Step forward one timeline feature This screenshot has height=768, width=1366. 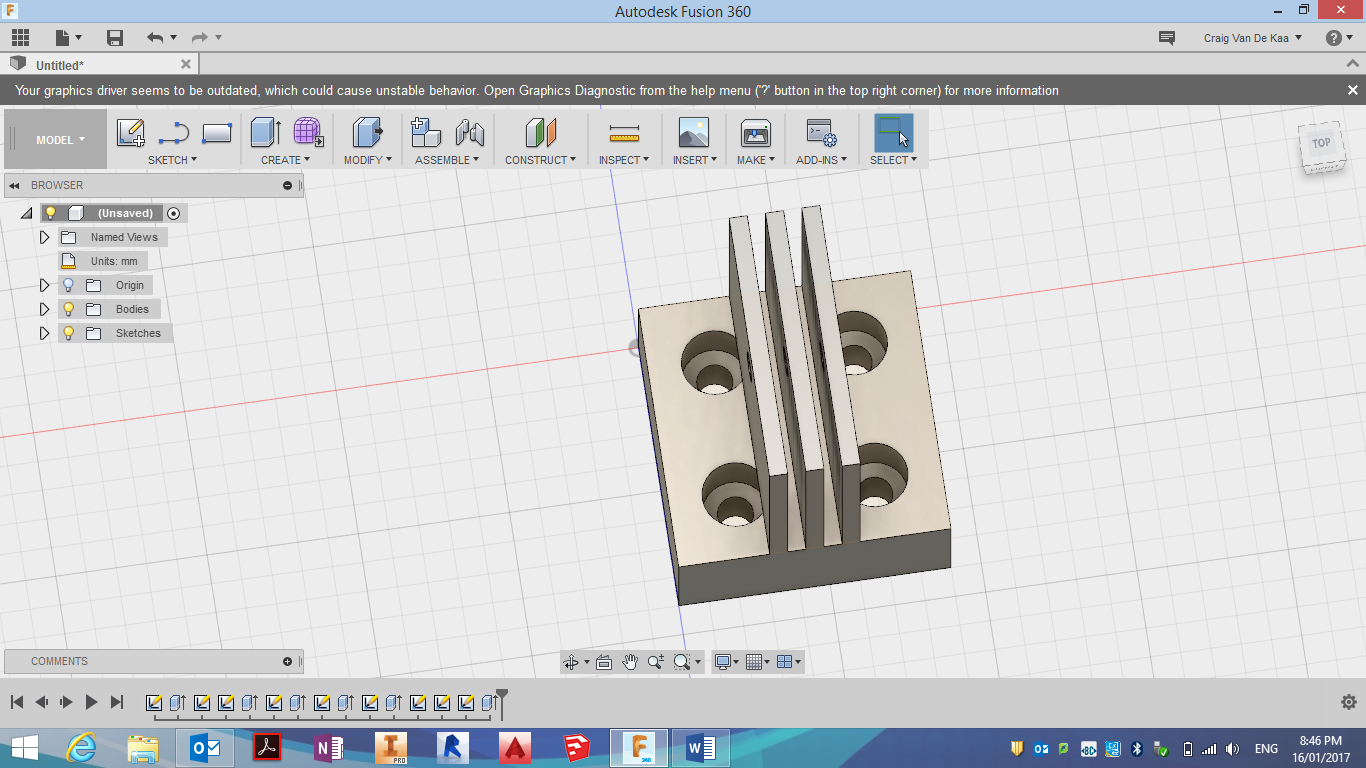point(67,702)
